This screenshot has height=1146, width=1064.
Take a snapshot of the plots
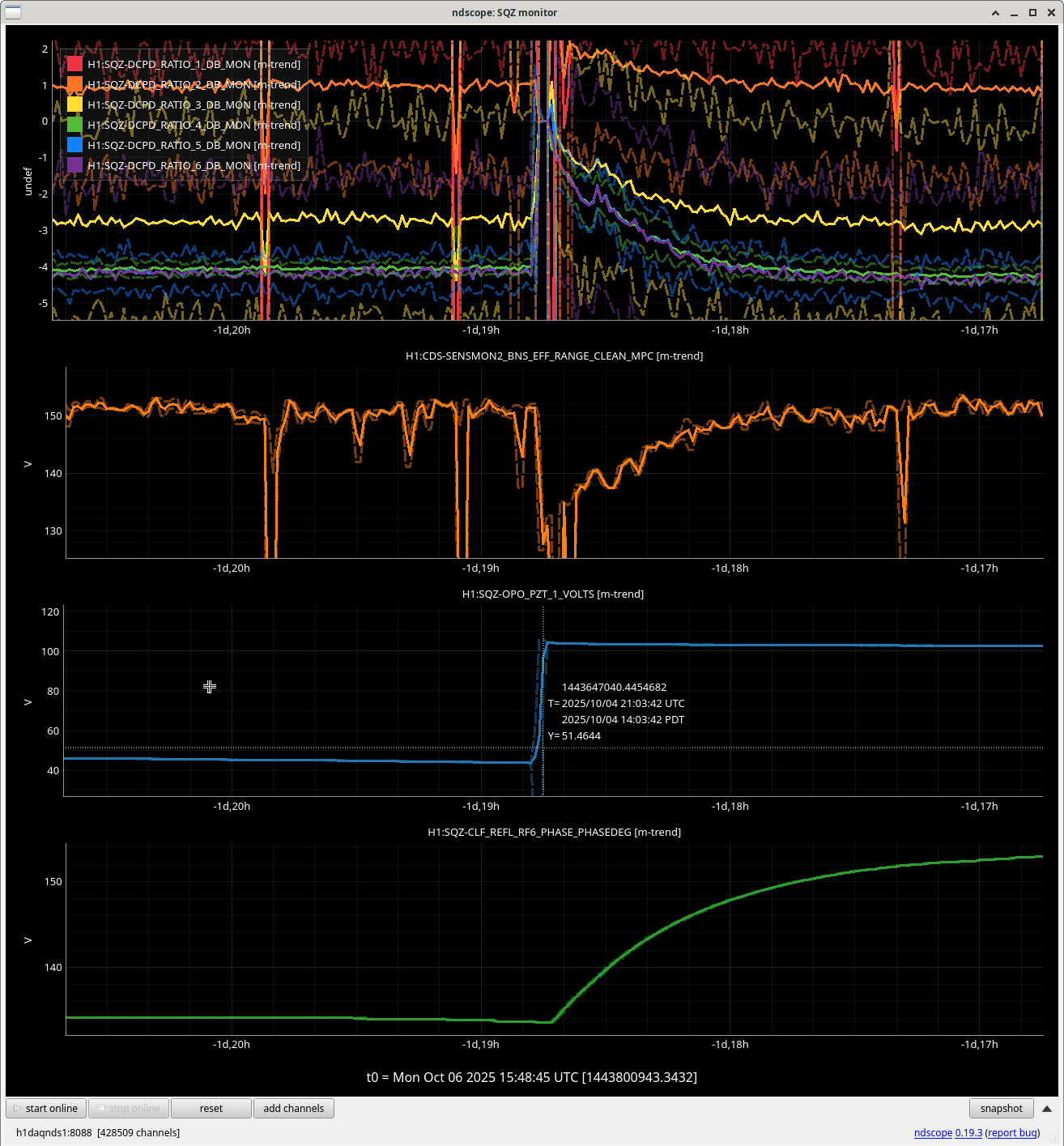click(1001, 1109)
